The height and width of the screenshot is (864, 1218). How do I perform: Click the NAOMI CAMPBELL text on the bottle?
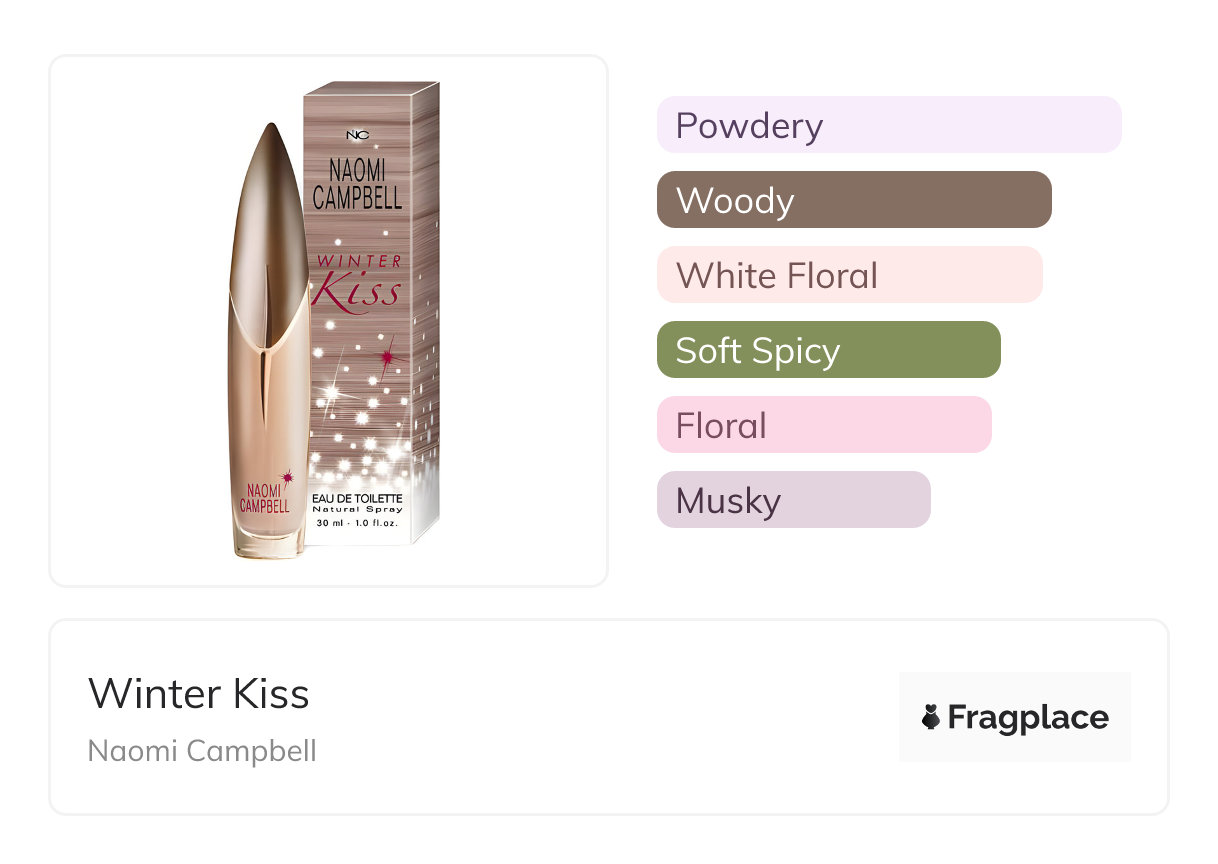264,499
